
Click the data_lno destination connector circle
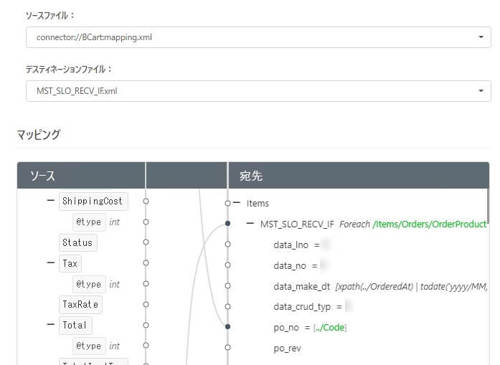(x=228, y=244)
